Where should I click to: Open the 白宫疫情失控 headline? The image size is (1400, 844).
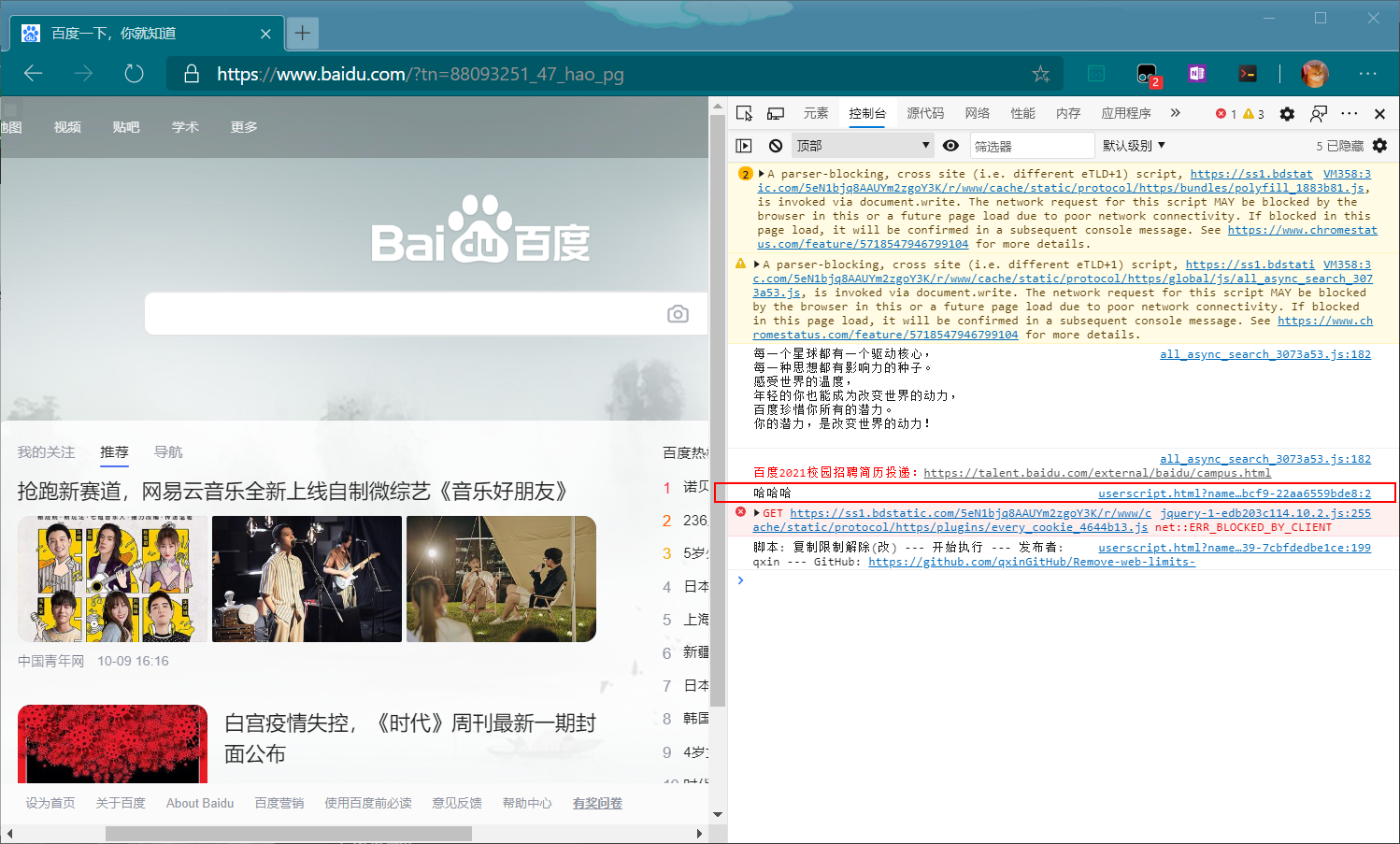410,738
